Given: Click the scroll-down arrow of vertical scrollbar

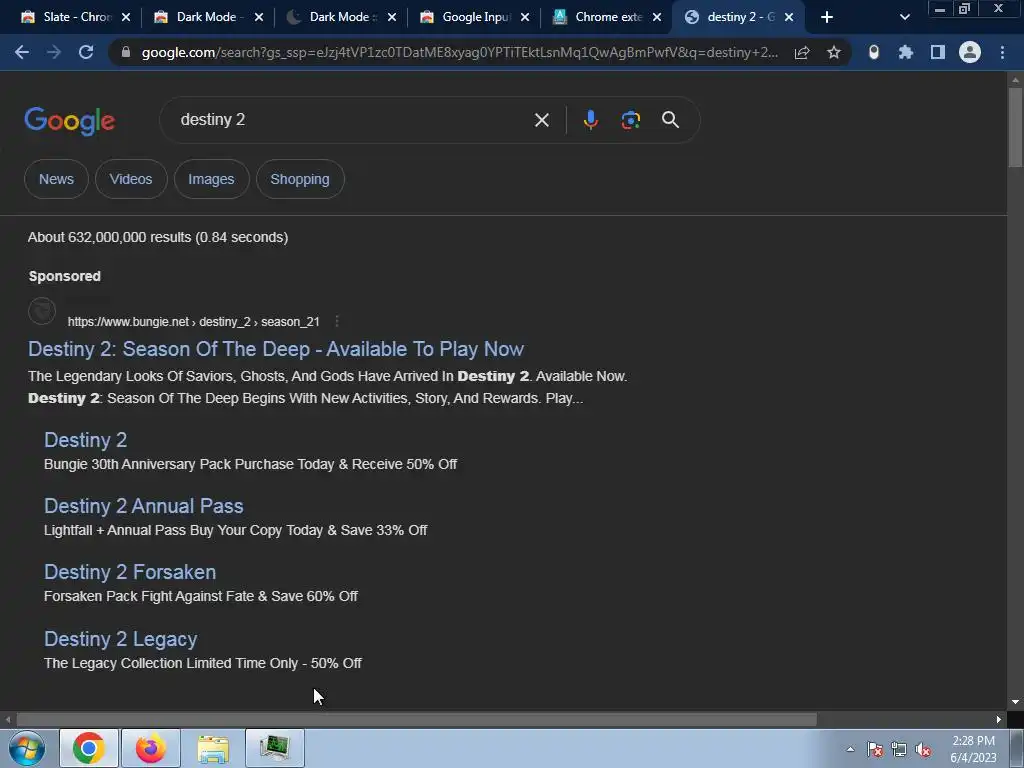Looking at the screenshot, I should 1015,701.
